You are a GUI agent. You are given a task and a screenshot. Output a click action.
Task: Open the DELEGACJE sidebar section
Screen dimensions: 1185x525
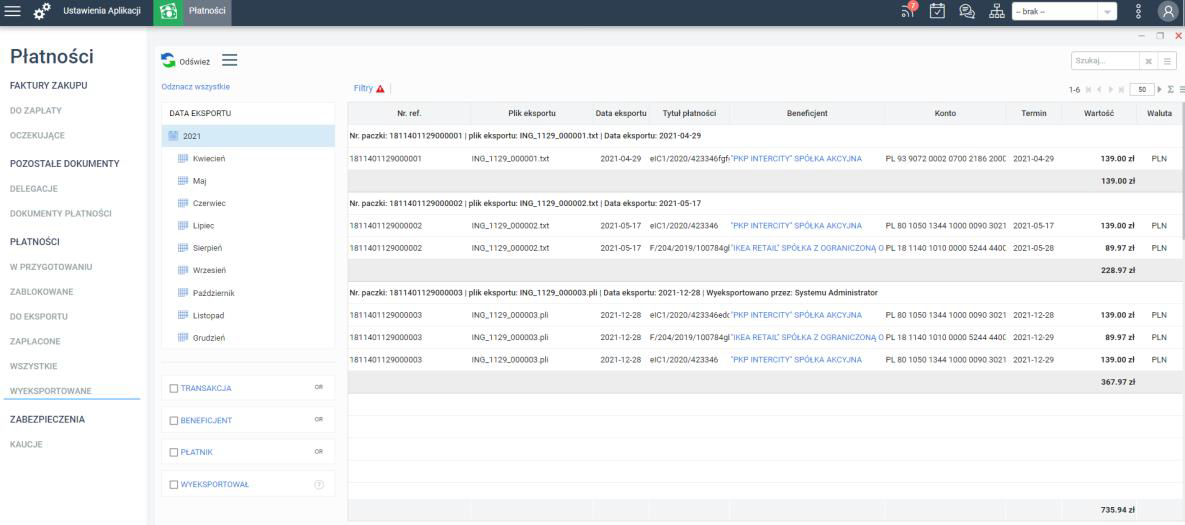click(34, 189)
